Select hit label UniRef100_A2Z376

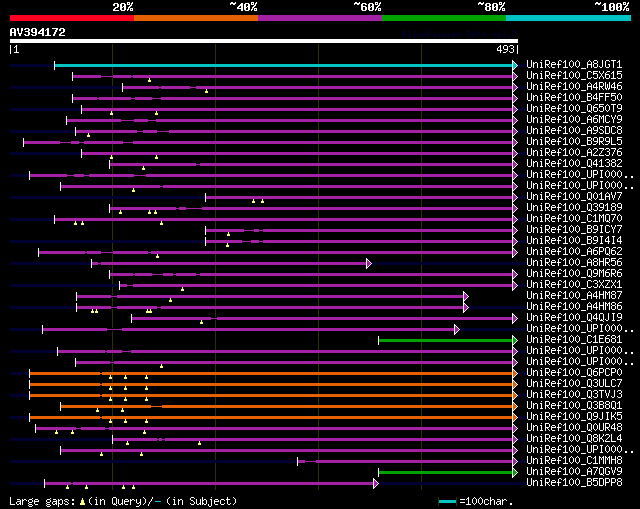pos(574,153)
